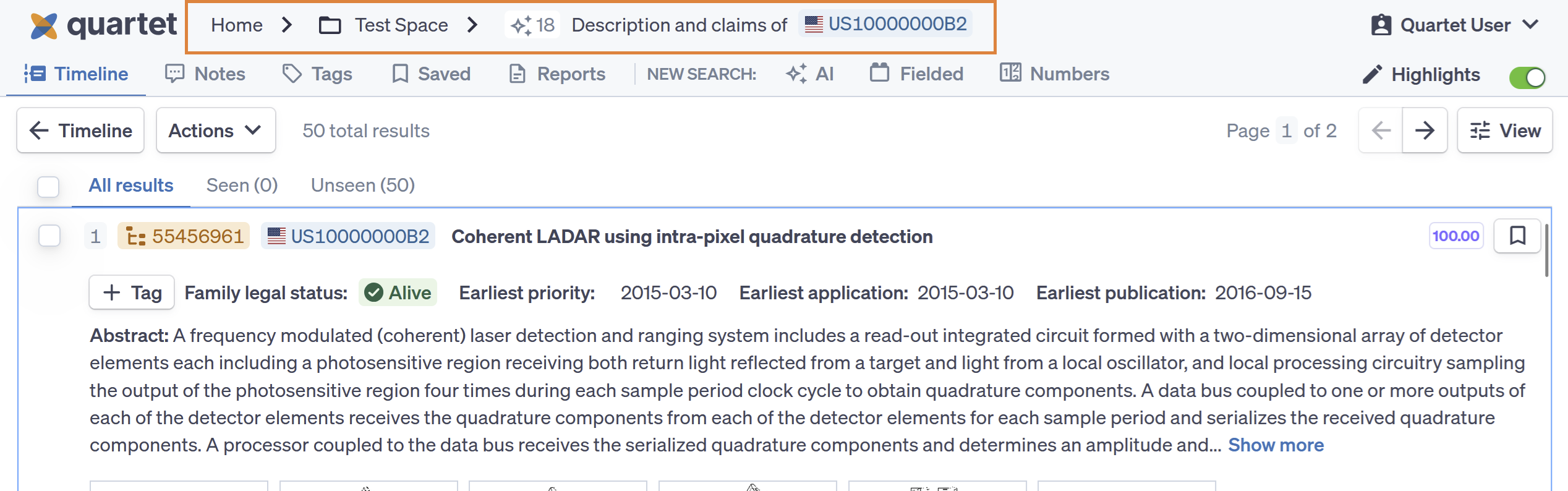Go to next results page
The image size is (1568, 491).
click(x=1425, y=130)
